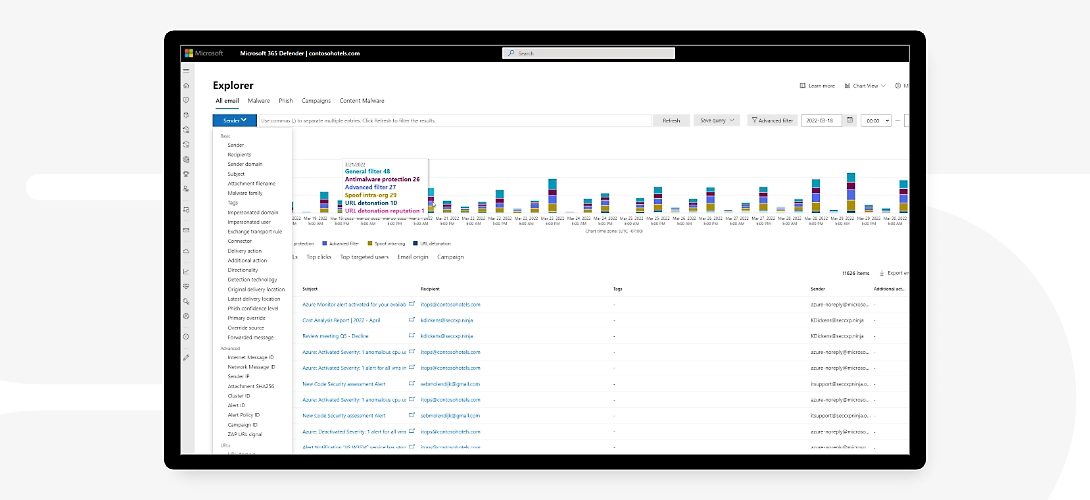The image size is (1090, 500).
Task: Open the Advanced filter button
Action: (x=771, y=120)
